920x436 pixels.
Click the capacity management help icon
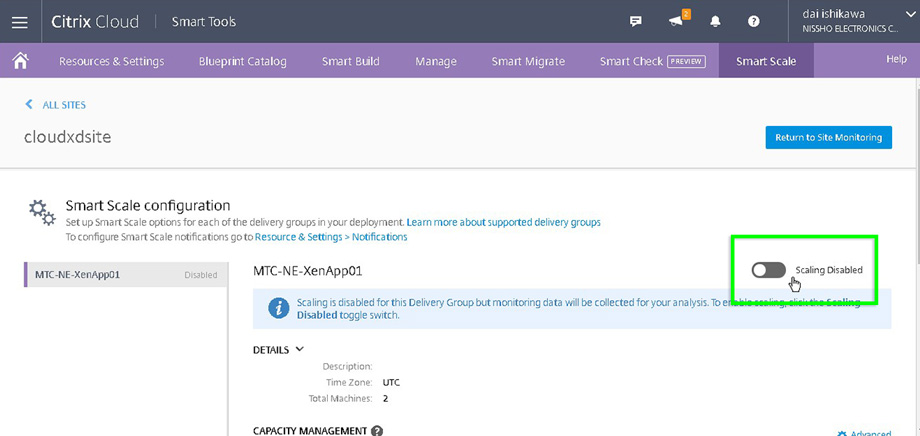[377, 431]
